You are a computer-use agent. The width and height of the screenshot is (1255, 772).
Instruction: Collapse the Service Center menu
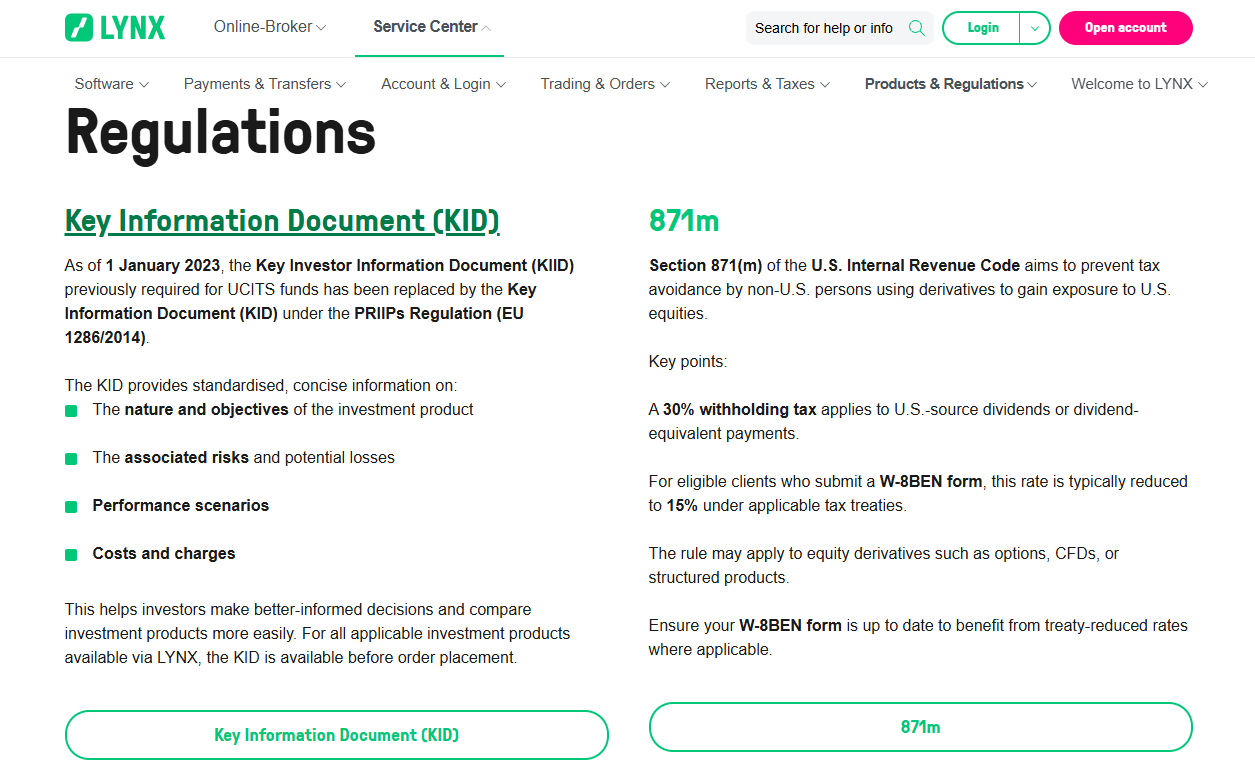[x=432, y=27]
